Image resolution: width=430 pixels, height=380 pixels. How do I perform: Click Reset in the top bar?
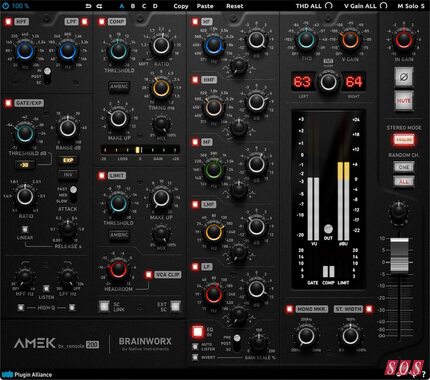[235, 6]
